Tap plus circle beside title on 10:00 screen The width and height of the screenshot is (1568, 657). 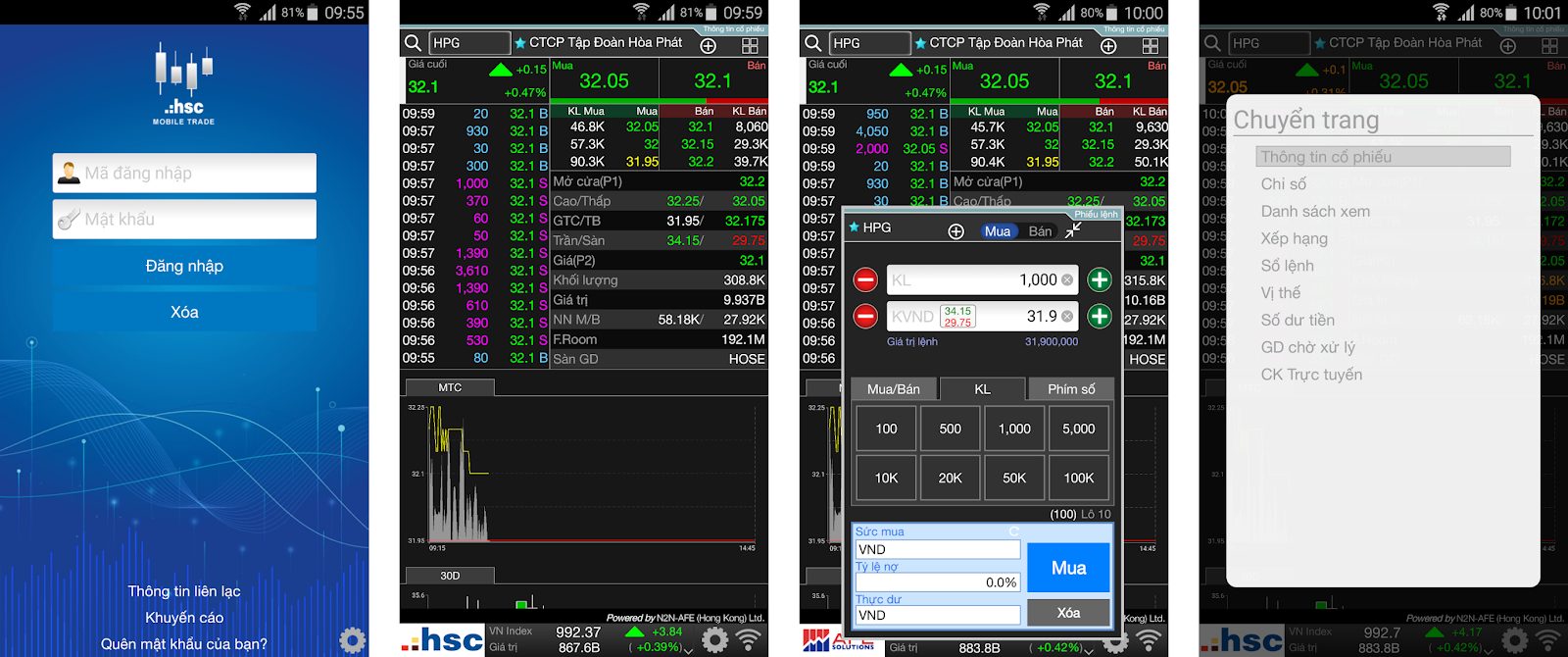click(x=1108, y=46)
